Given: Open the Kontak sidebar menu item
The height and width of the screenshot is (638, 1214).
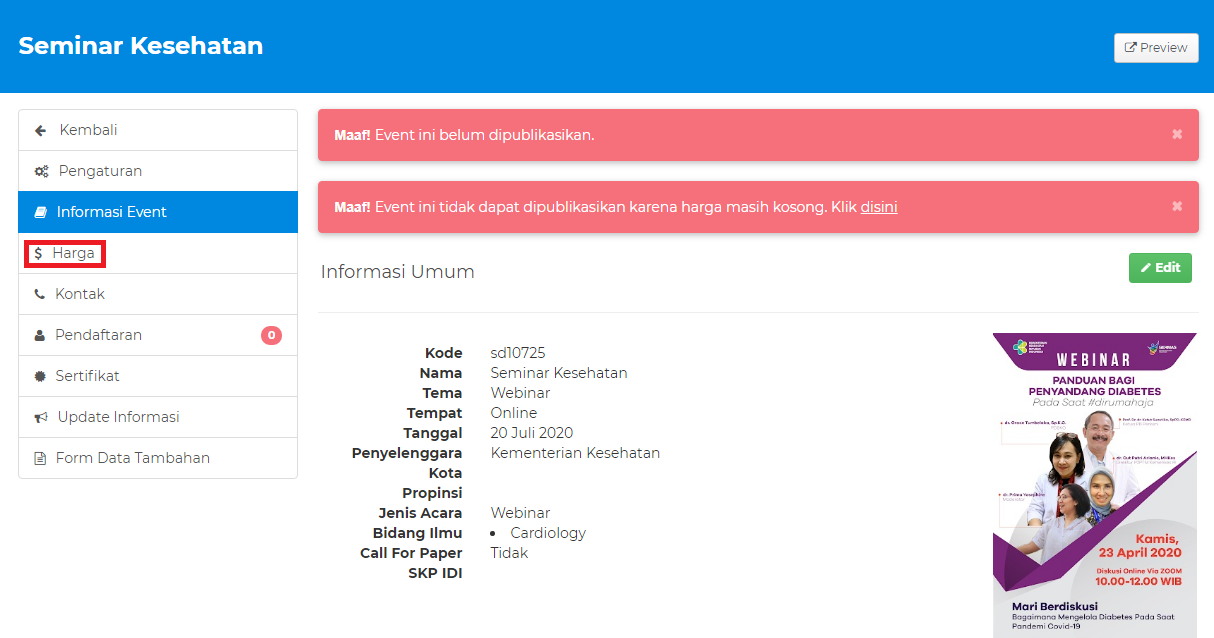Looking at the screenshot, I should point(80,294).
